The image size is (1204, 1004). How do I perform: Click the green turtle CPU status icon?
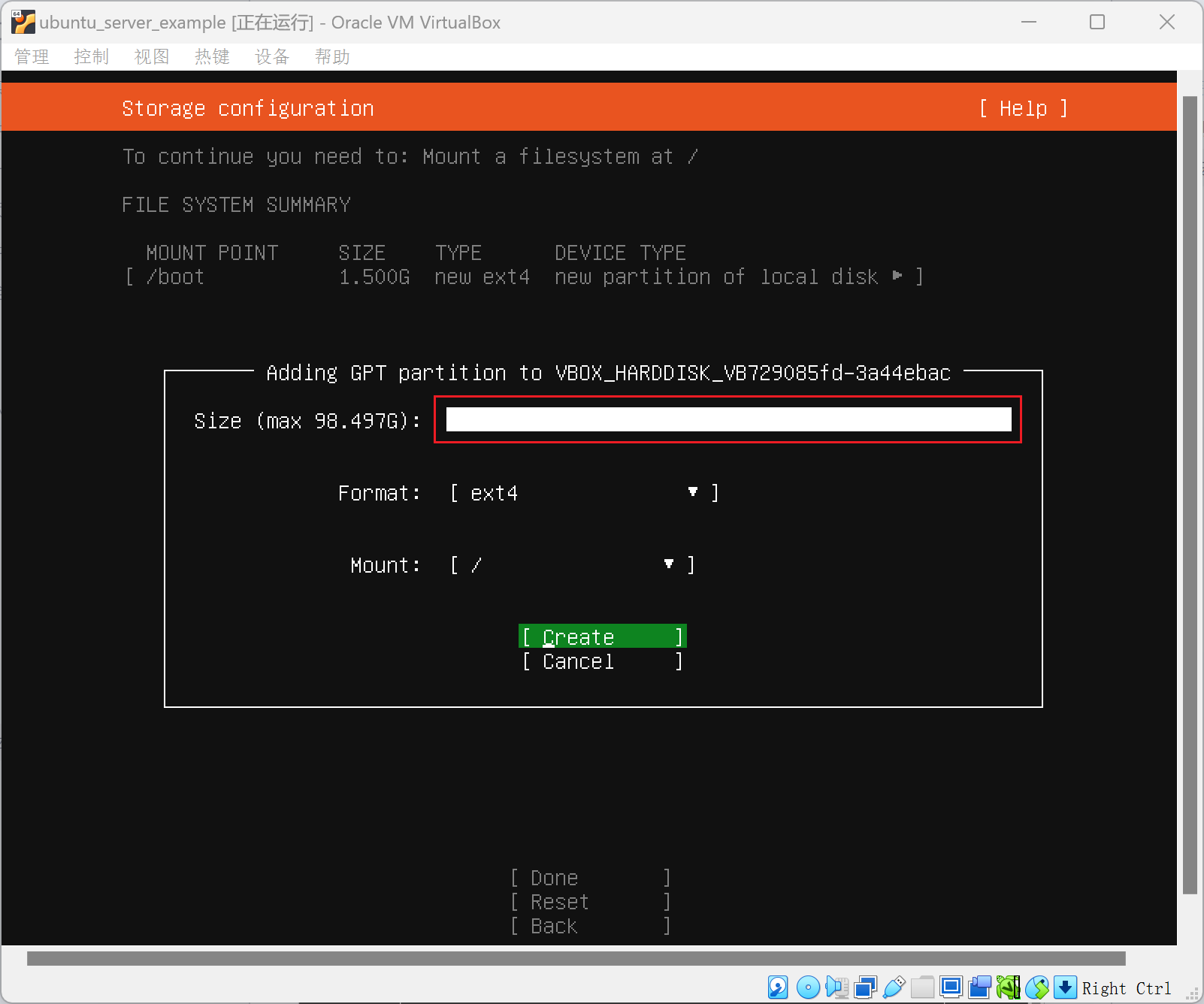(1008, 987)
